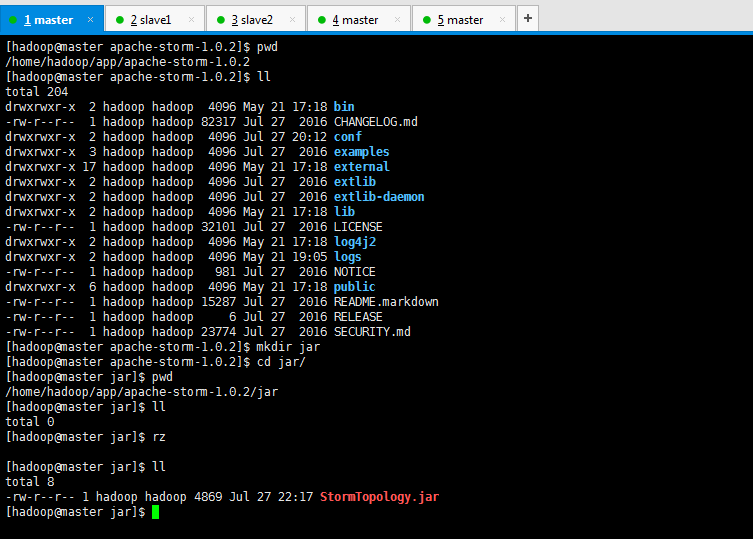Click the '/home/hadoop/app/apache-storm-1.0.2/jar' path output

[142, 392]
